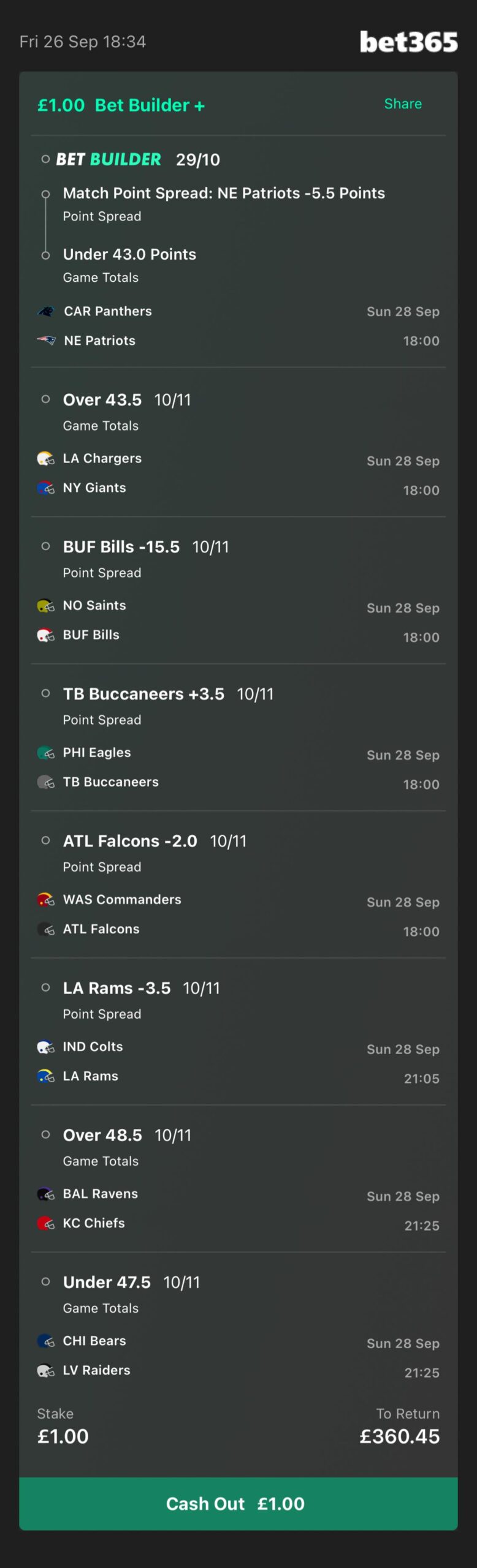
Task: Tap the bet365 logo
Action: point(408,42)
